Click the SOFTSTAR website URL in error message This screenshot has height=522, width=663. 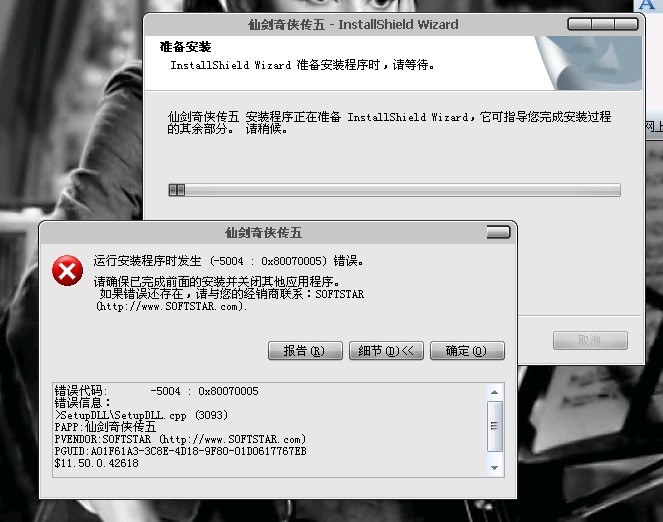[171, 306]
